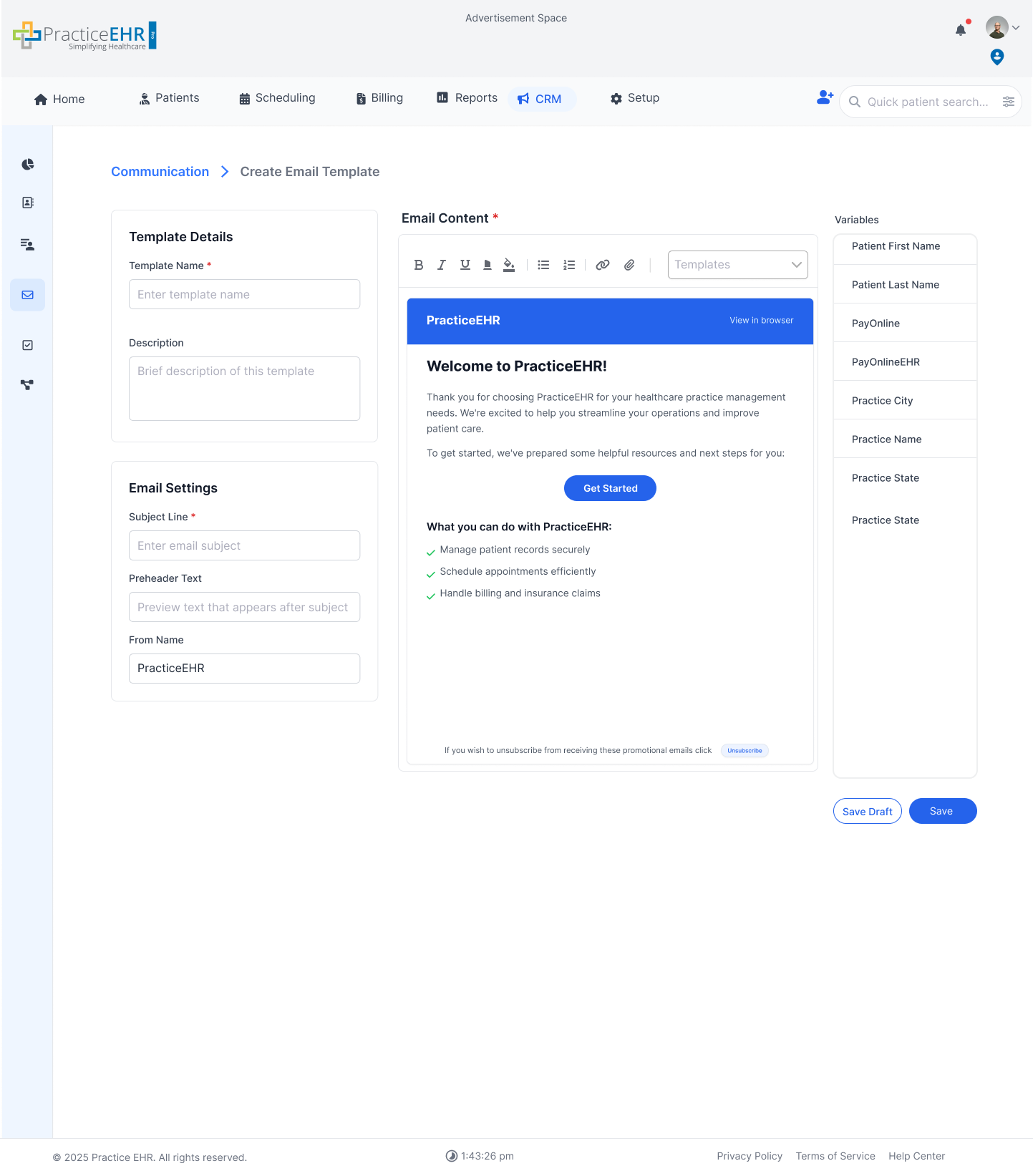Image resolution: width=1033 pixels, height=1176 pixels.
Task: Insert Patient First Name variable
Action: (905, 246)
